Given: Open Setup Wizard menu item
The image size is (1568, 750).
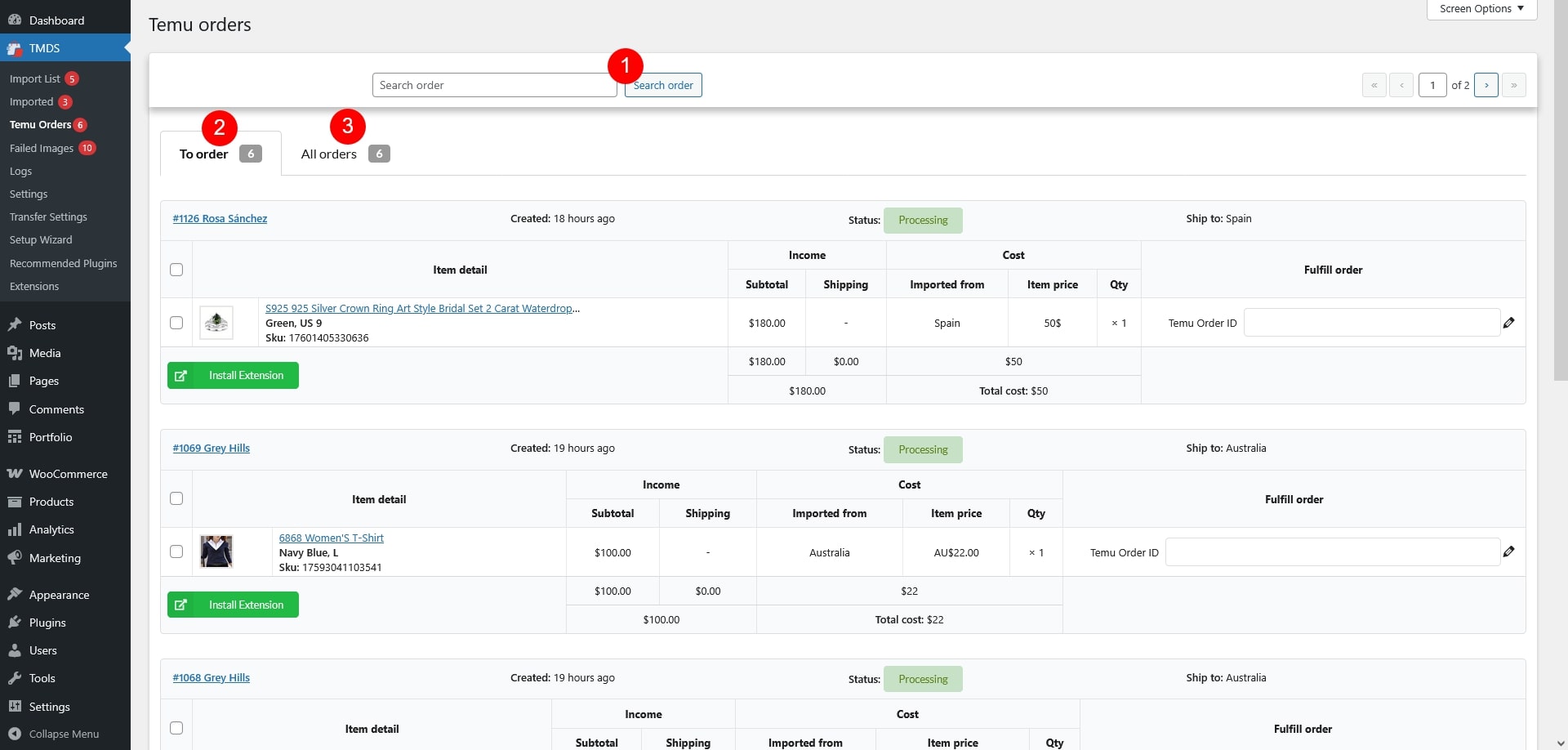Looking at the screenshot, I should [41, 239].
